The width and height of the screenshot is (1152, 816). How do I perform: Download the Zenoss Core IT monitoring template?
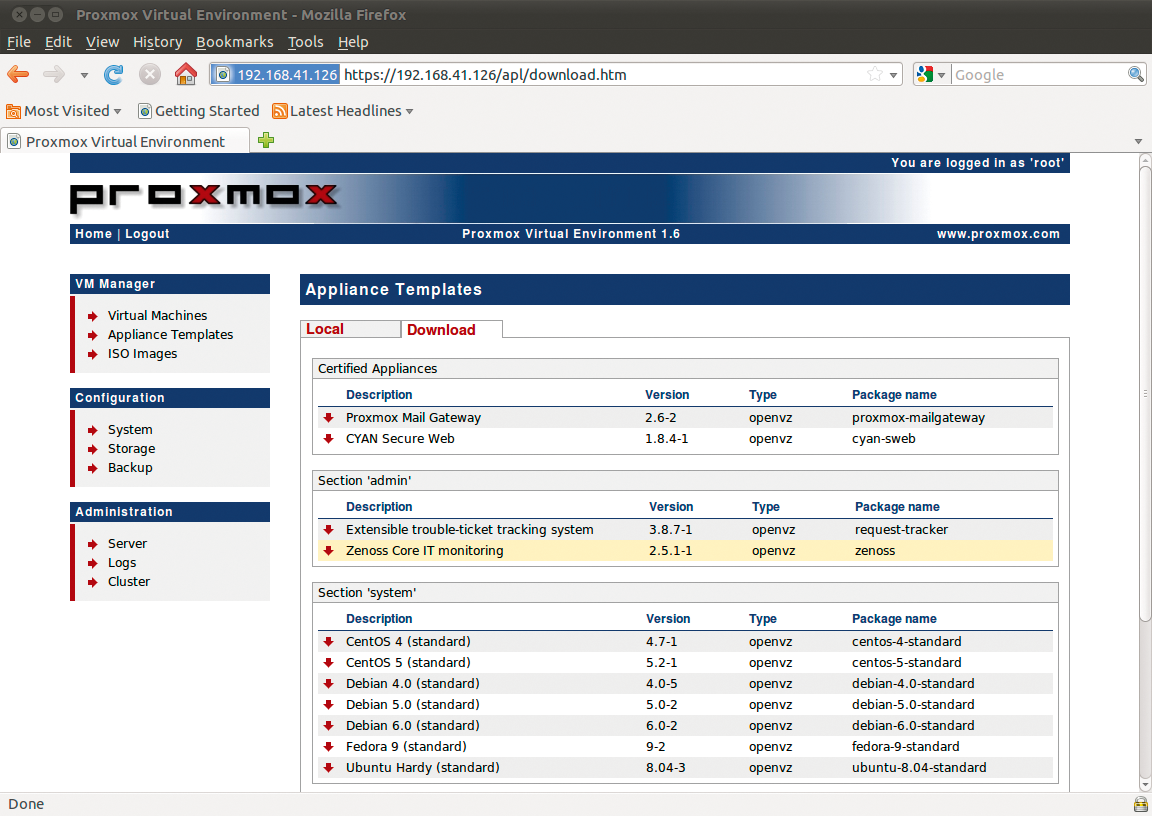[329, 550]
